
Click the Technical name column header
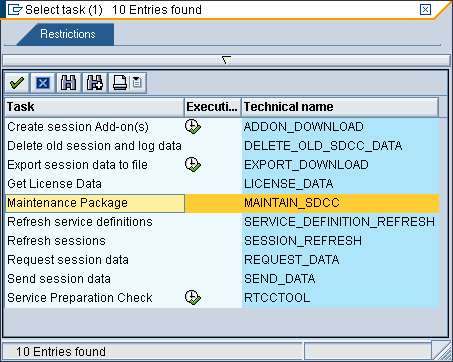[x=340, y=107]
